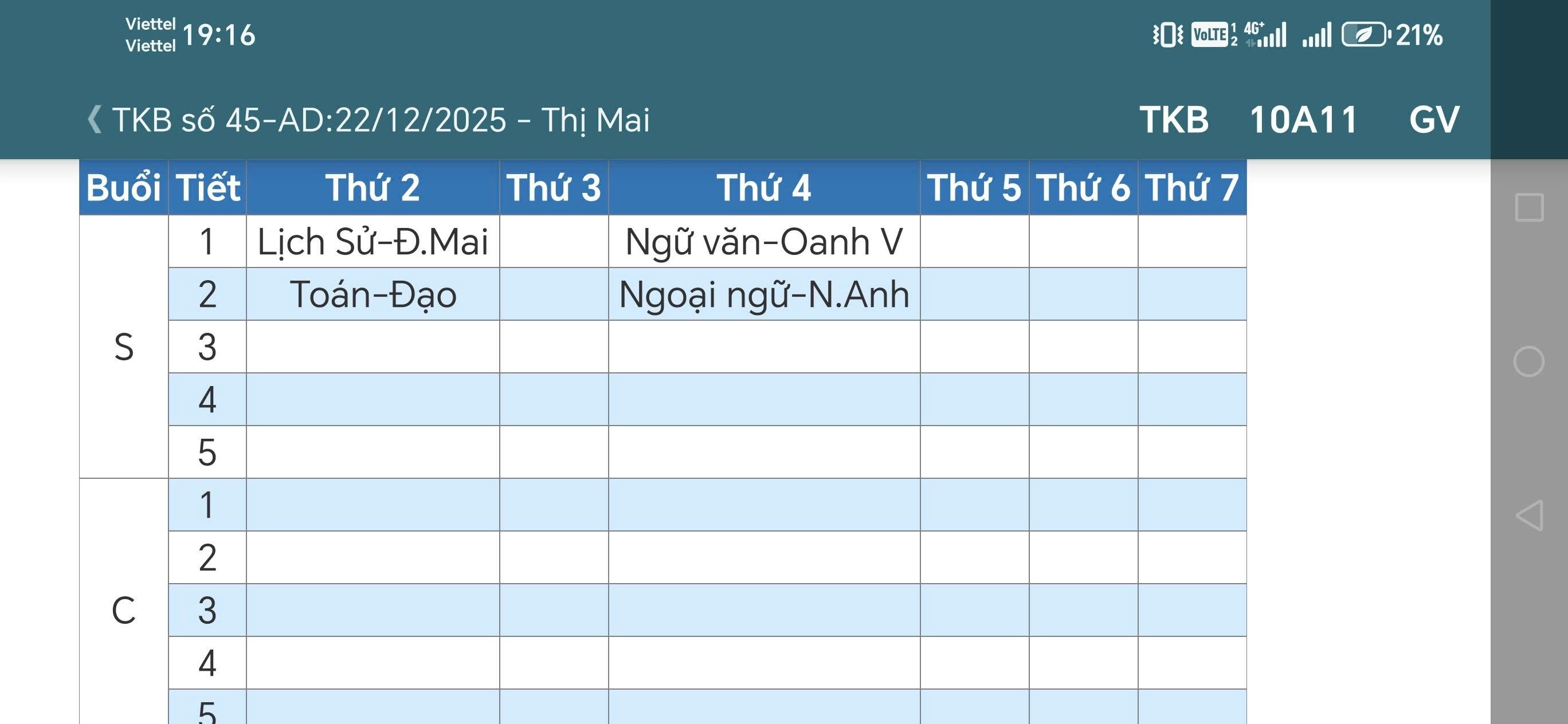1568x724 pixels.
Task: Tap the timetable title TKB số 45
Action: pos(381,119)
